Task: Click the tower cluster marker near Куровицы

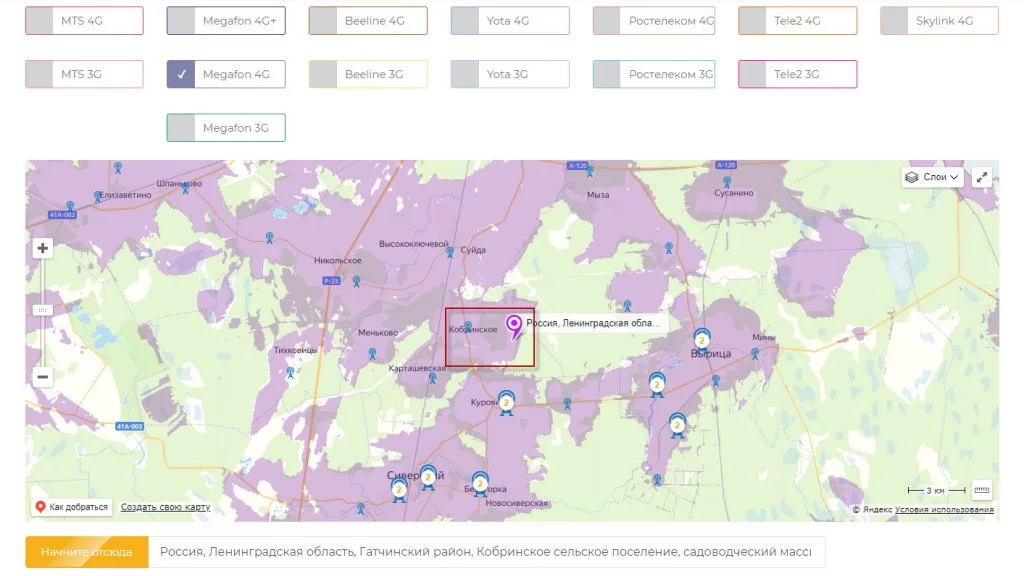Action: (506, 403)
